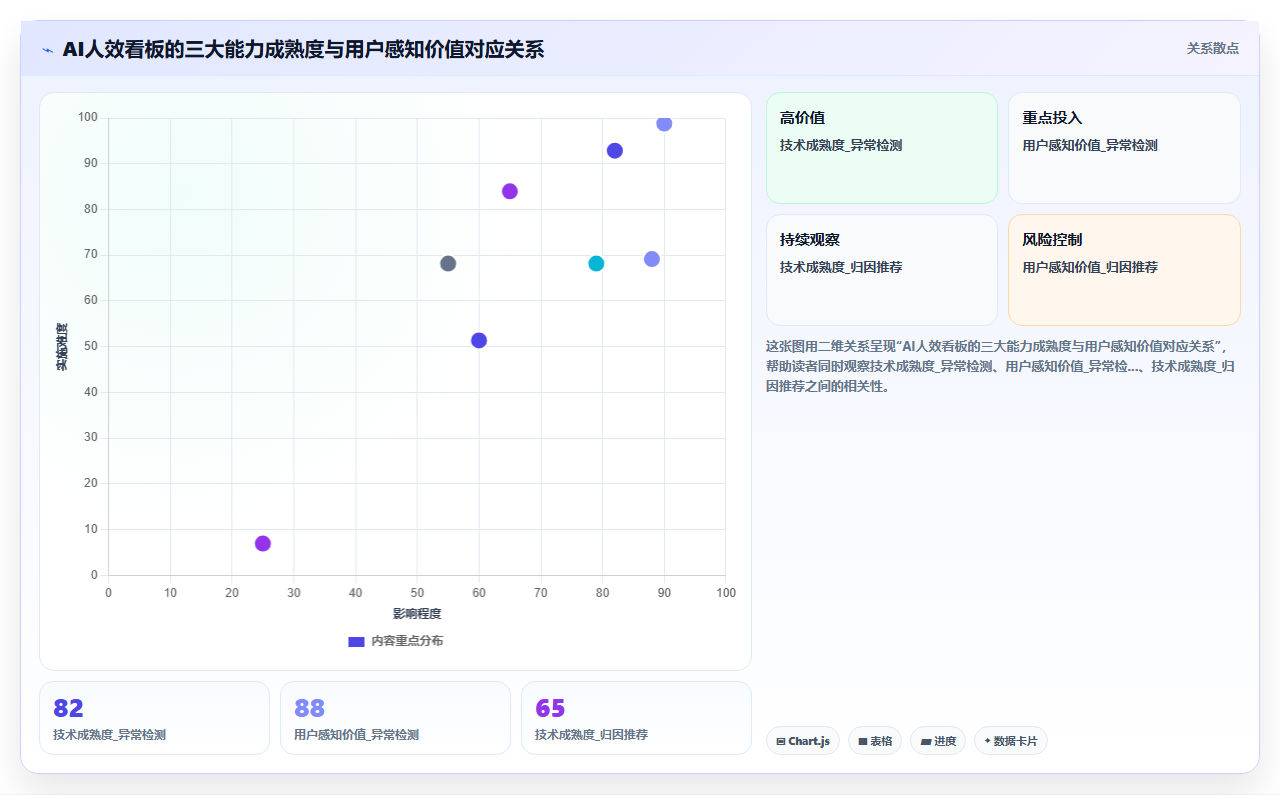Click the 内容重点分布 legend color swatch
Image resolution: width=1280 pixels, height=795 pixels.
[356, 641]
